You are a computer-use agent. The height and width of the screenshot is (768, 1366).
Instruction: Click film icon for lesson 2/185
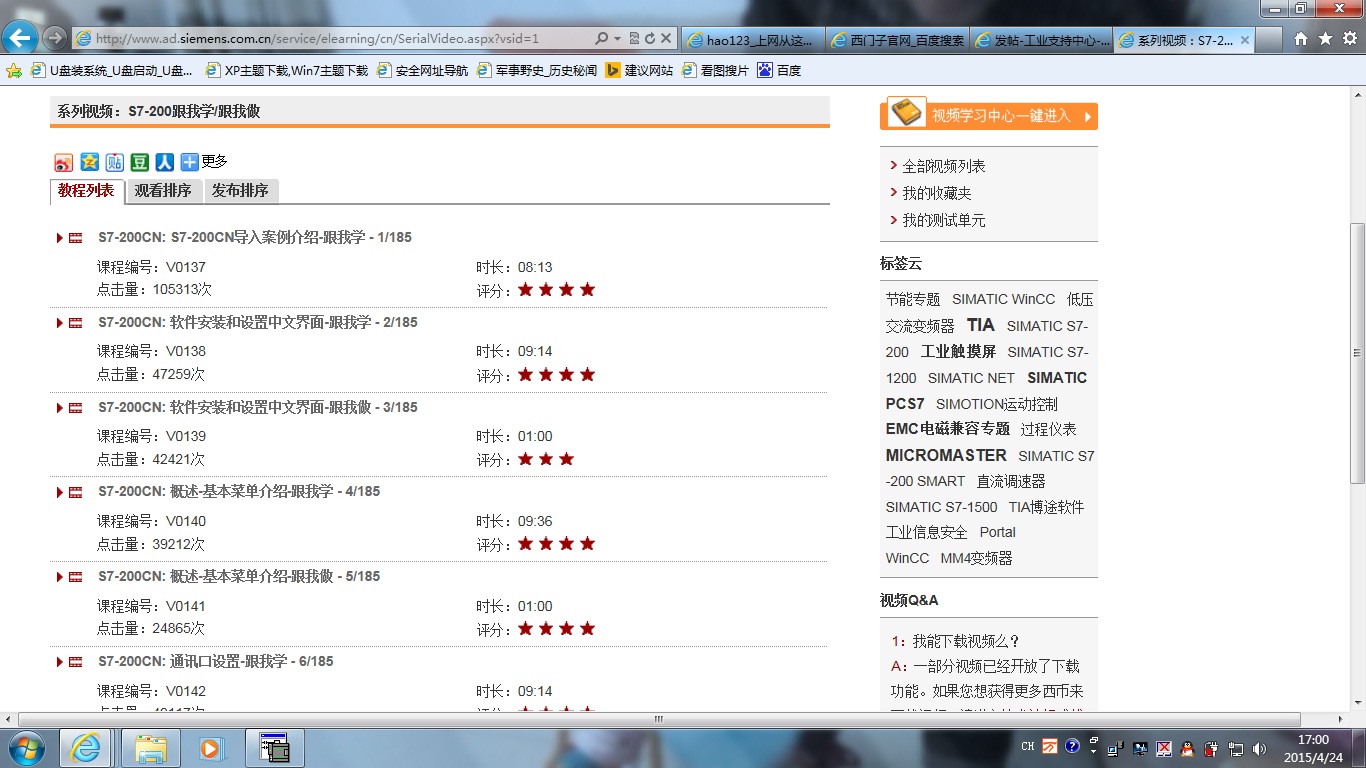point(76,323)
